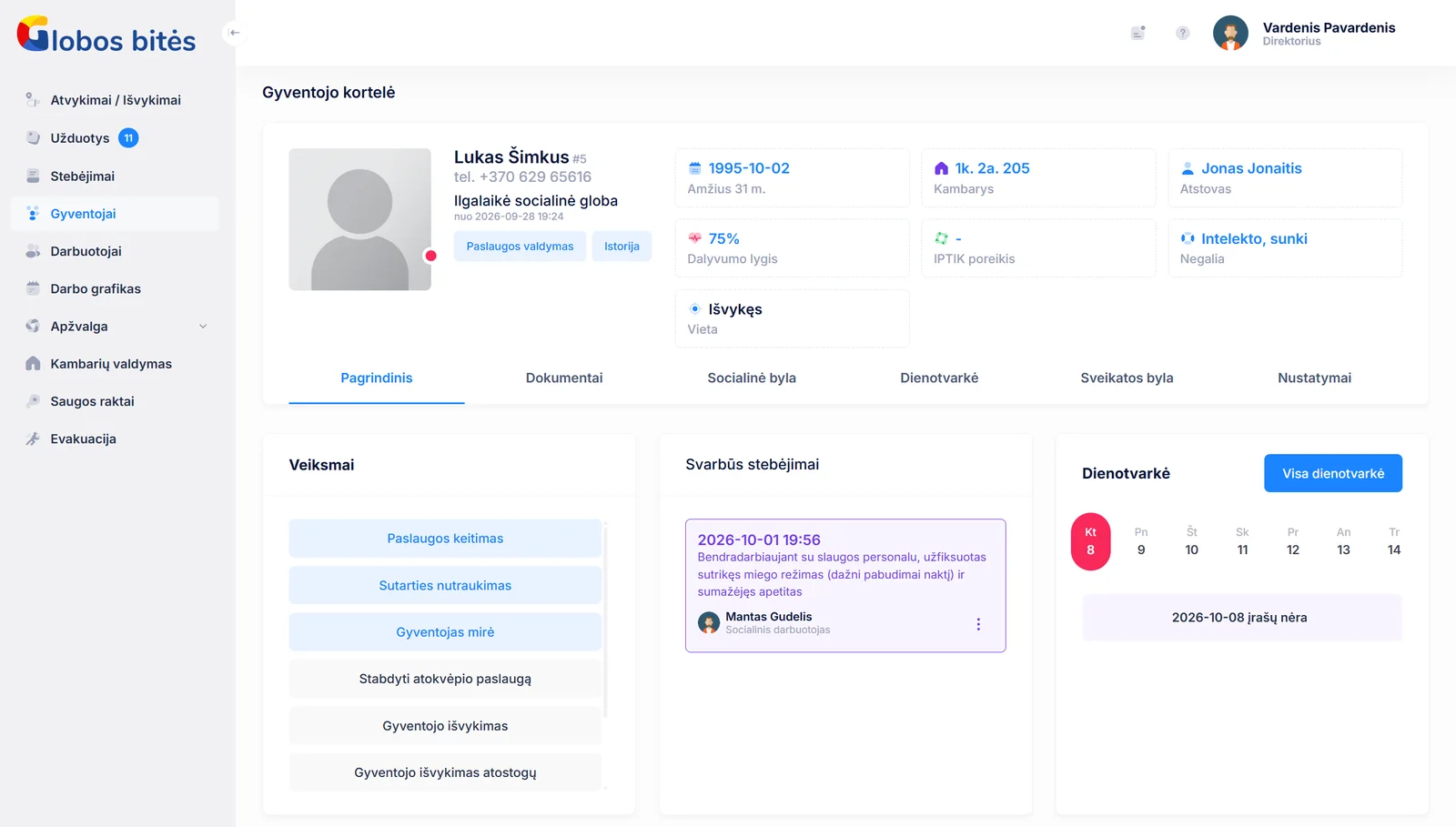
Task: Open notifications icon in the top bar
Action: 1137,33
